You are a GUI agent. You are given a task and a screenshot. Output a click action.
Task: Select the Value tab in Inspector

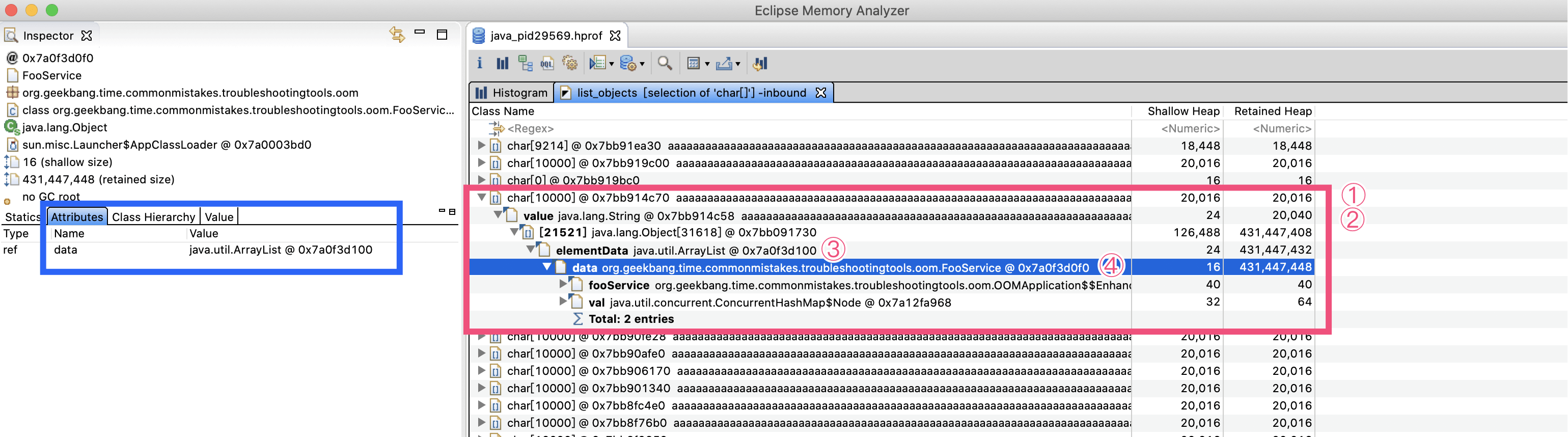point(219,216)
